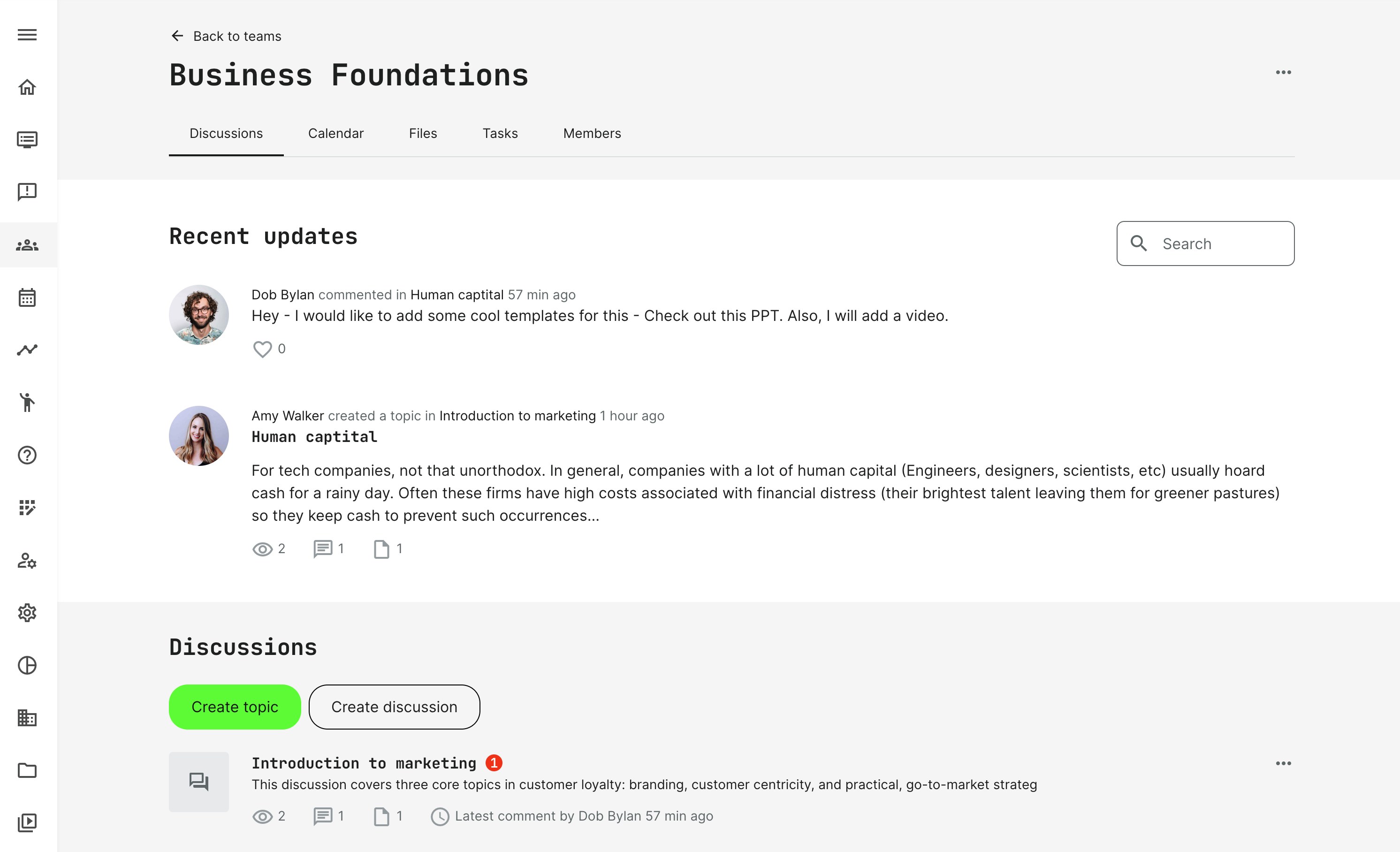Go Back to teams
The image size is (1400, 852).
(226, 36)
